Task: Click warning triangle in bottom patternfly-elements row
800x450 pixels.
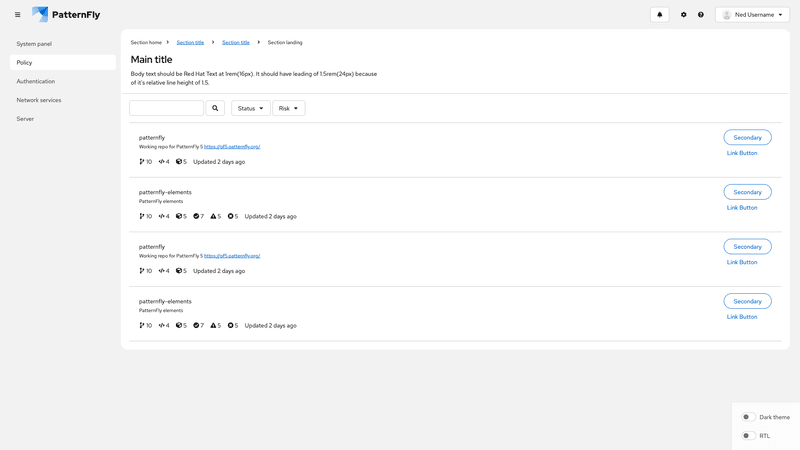Action: point(213,326)
